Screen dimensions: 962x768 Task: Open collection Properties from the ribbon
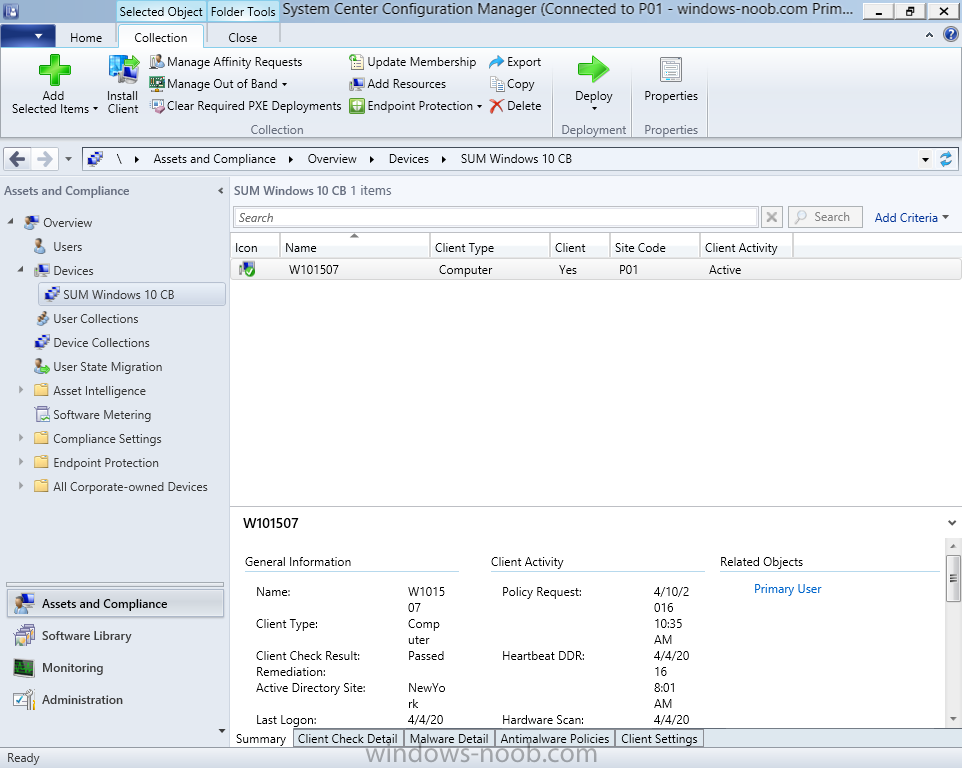coord(671,80)
